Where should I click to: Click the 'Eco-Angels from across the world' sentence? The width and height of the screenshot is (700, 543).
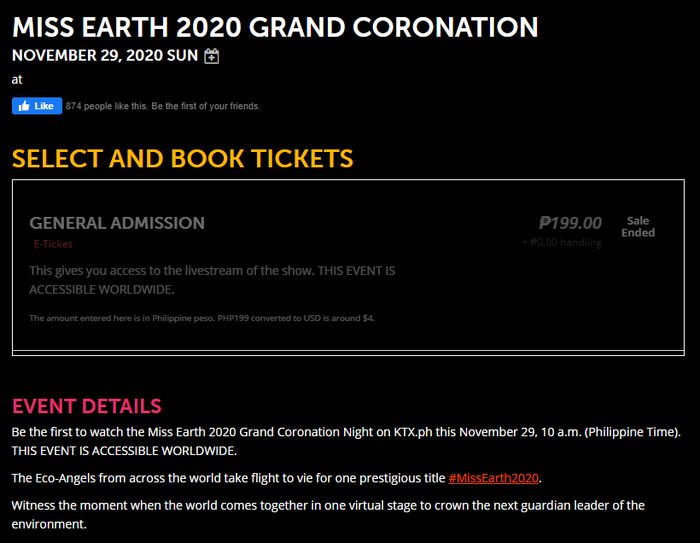(229, 477)
